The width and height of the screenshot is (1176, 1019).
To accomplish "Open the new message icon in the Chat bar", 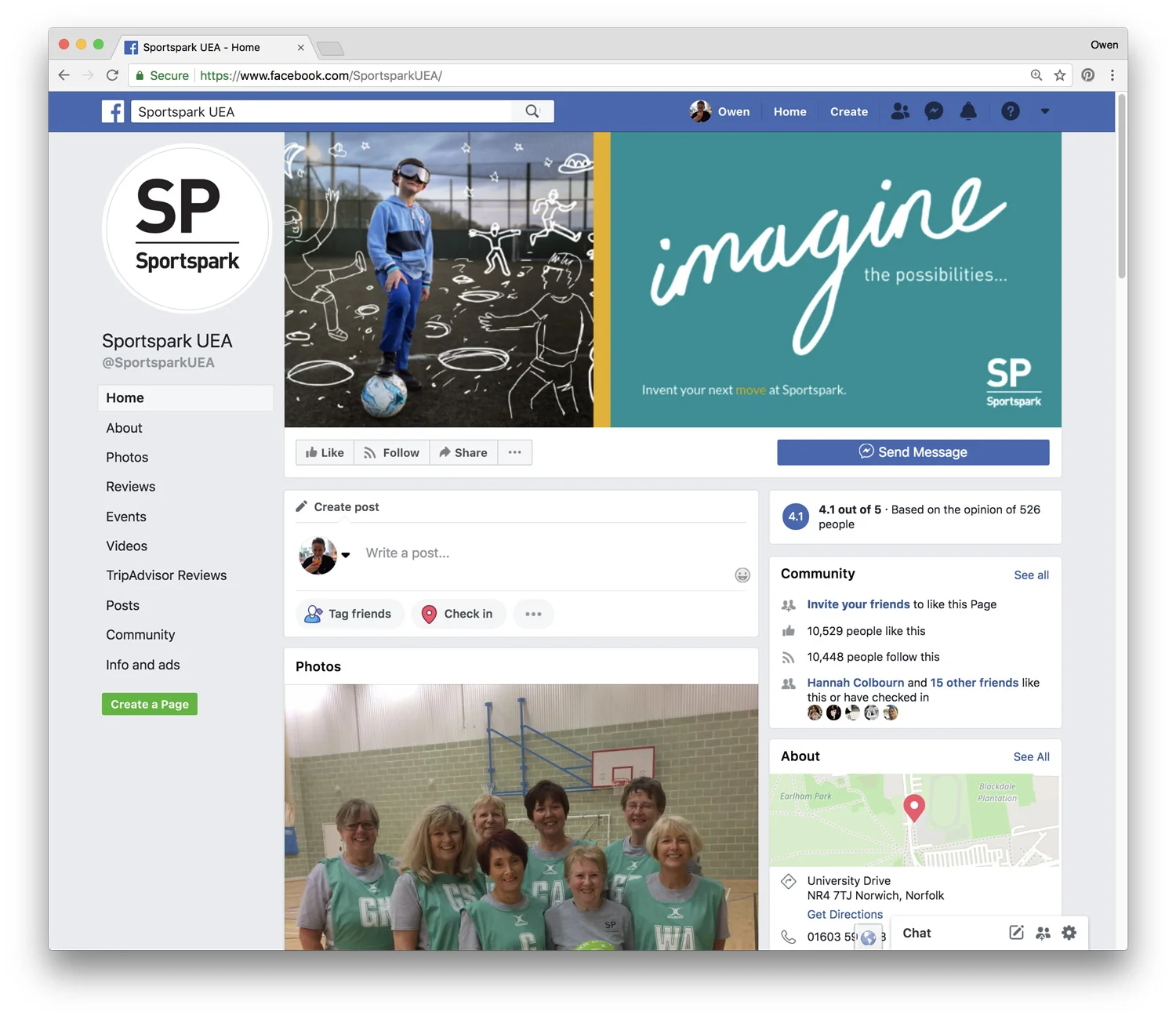I will pos(1016,933).
